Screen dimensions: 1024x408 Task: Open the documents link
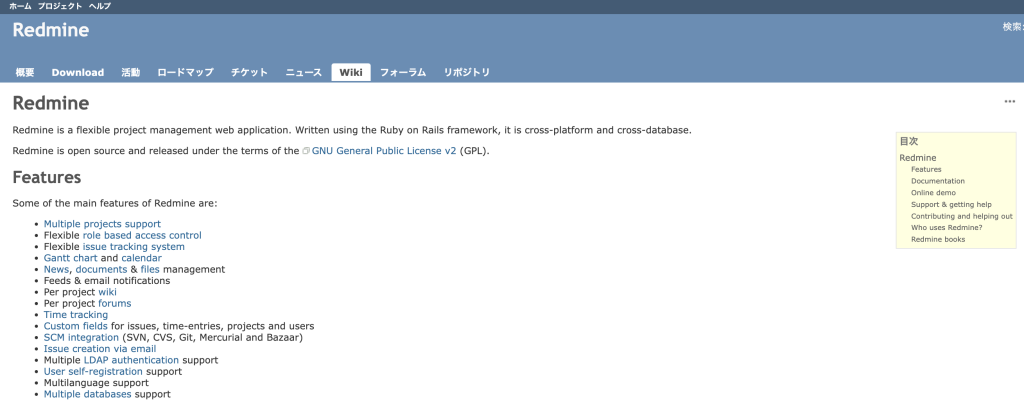101,269
